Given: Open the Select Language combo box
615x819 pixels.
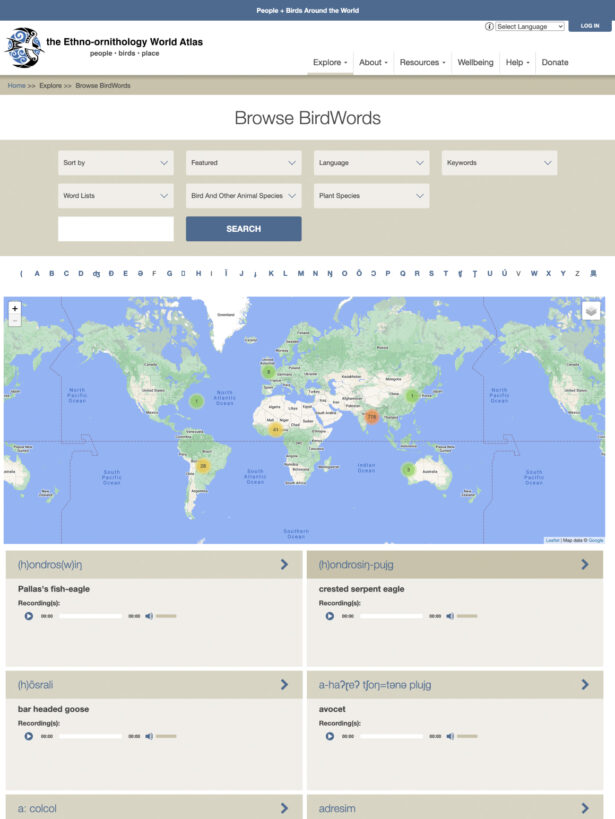Looking at the screenshot, I should [530, 26].
